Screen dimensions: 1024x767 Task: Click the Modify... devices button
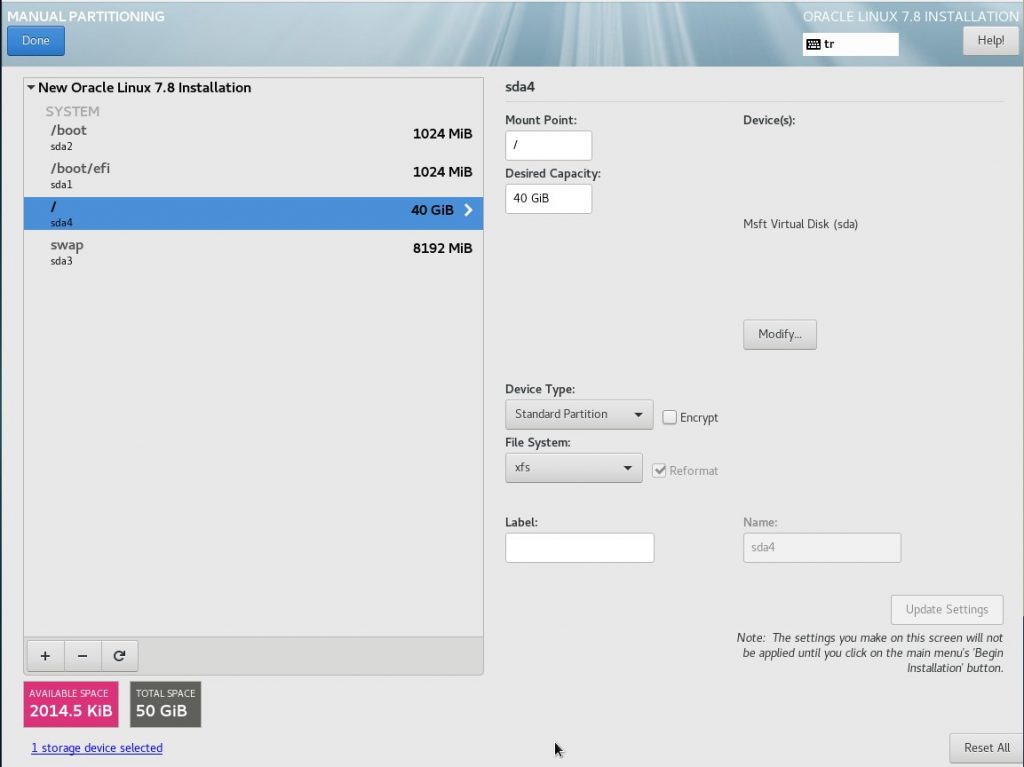click(x=780, y=334)
